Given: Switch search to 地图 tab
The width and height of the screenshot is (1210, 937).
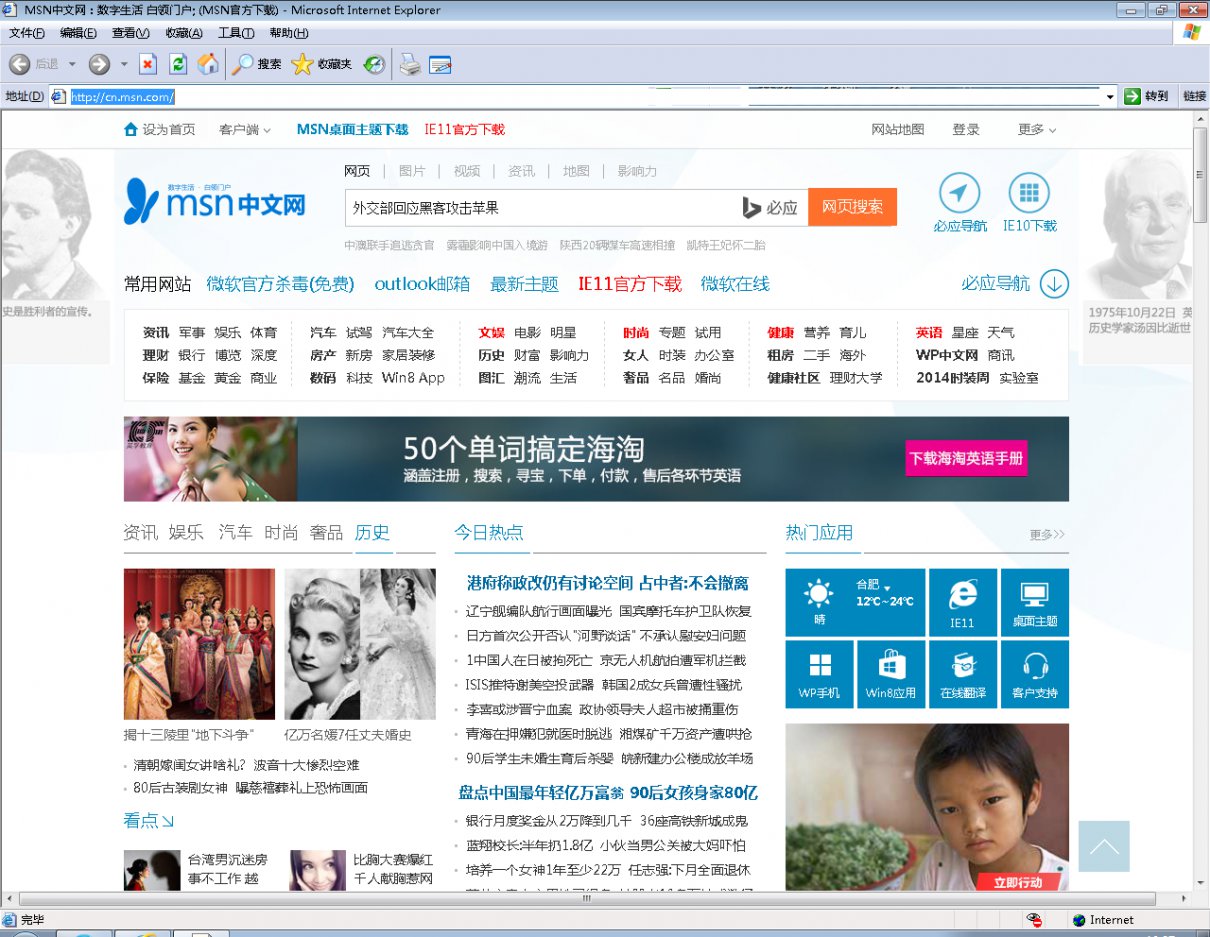Looking at the screenshot, I should pos(576,171).
